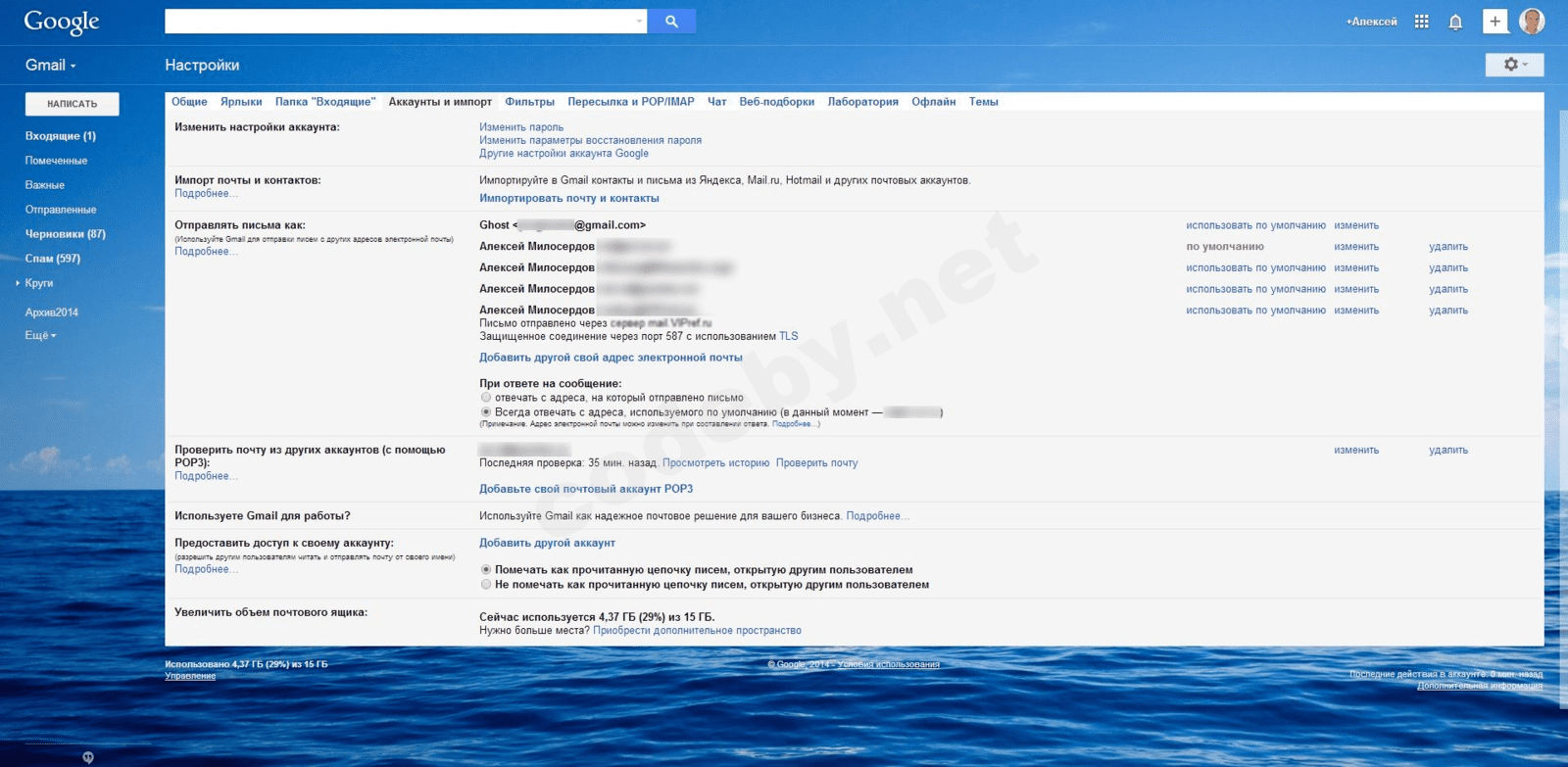This screenshot has height=767, width=1568.
Task: Open "Изменить параметры восстановления пароля"
Action: point(591,140)
